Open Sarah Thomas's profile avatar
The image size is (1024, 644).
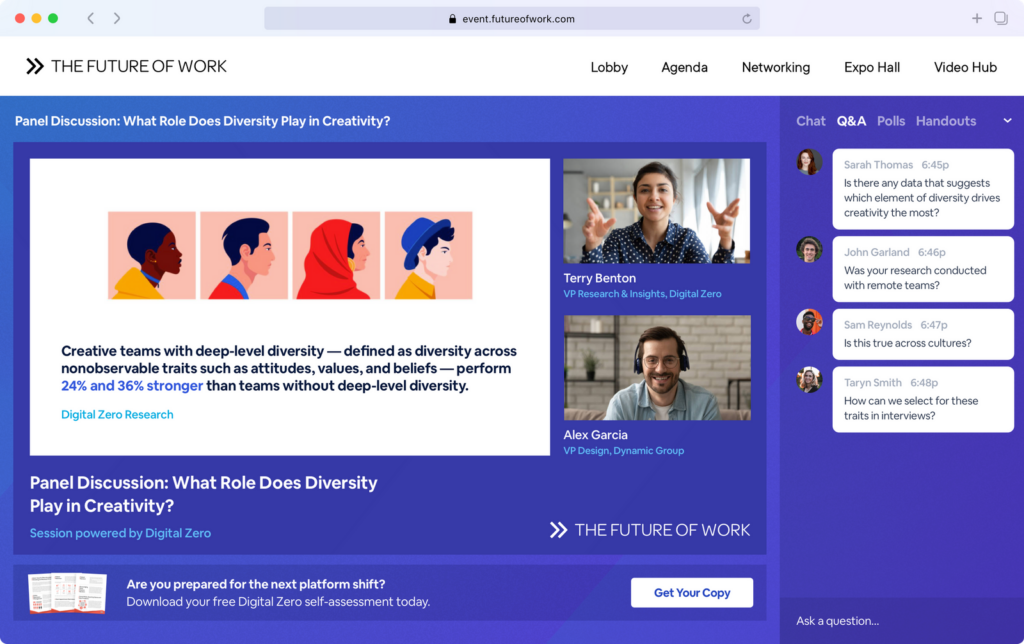pyautogui.click(x=808, y=162)
